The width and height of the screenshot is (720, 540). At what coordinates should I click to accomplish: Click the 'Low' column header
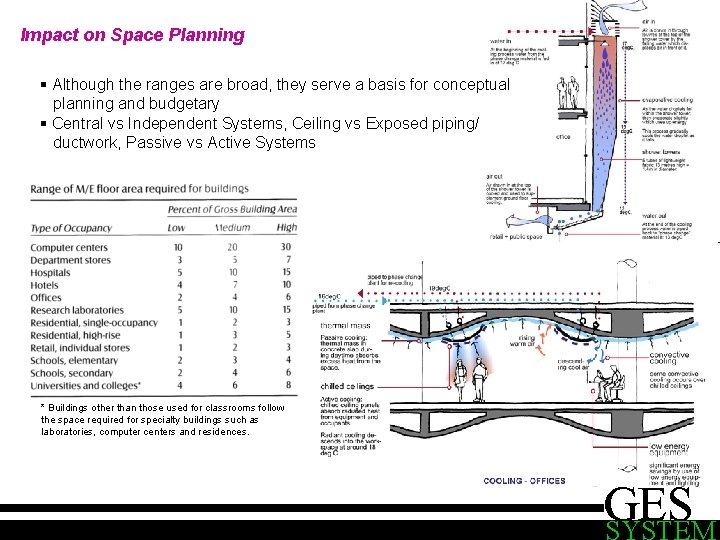click(x=176, y=228)
